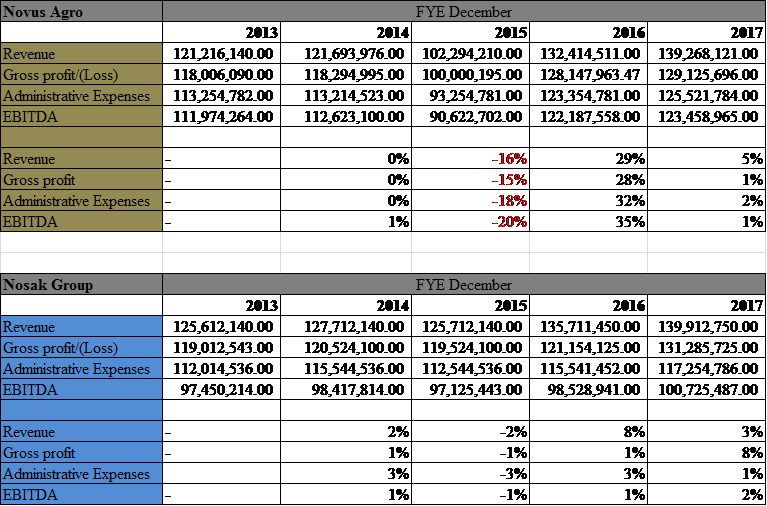
Task: Select cell with value 139,268,121.00
Action: point(706,53)
